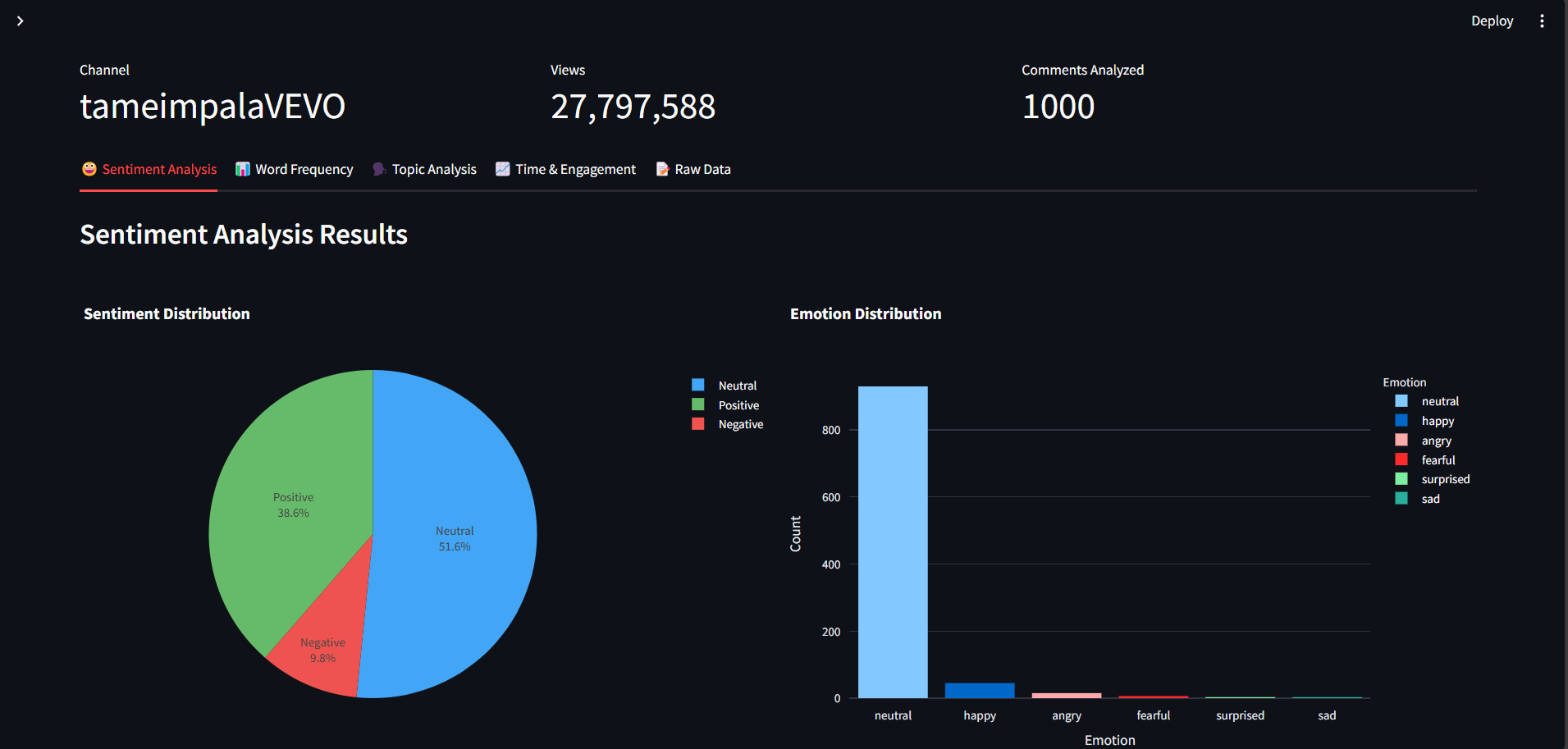Hide the surprised series in the legend
The width and height of the screenshot is (1568, 749).
point(1445,479)
